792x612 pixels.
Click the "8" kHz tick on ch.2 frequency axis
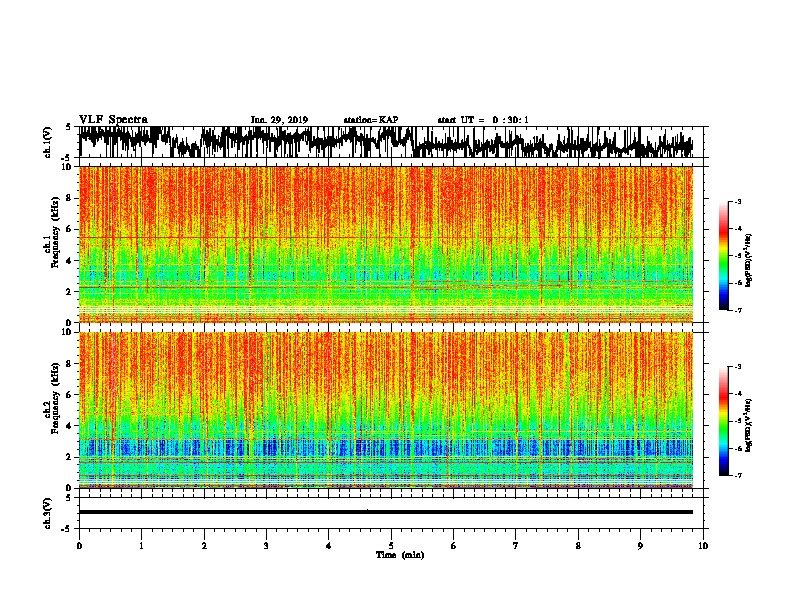point(70,364)
